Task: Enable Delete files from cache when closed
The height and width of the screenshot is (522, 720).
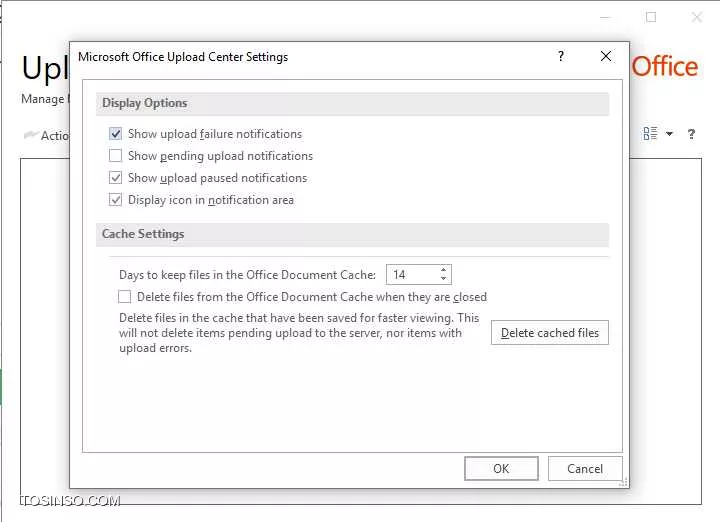Action: [x=124, y=297]
